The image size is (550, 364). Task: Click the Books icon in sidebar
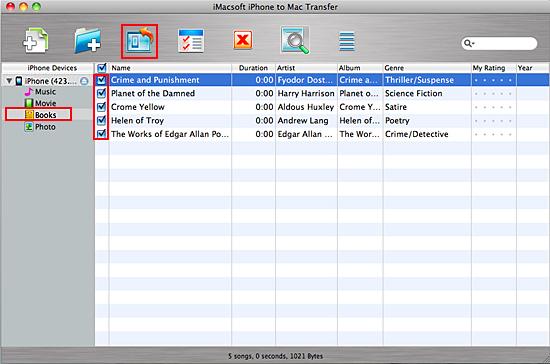[29, 115]
